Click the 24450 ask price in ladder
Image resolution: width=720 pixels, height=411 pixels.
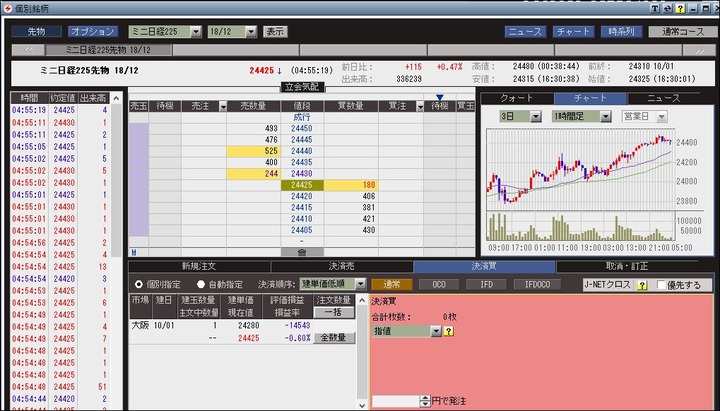coord(302,129)
